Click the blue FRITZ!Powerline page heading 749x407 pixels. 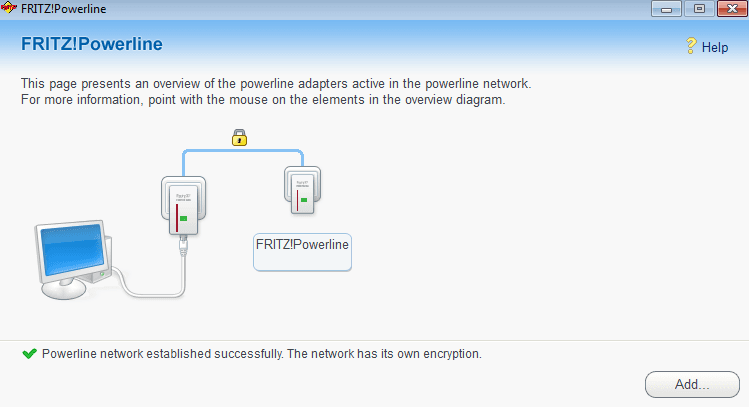(x=92, y=45)
